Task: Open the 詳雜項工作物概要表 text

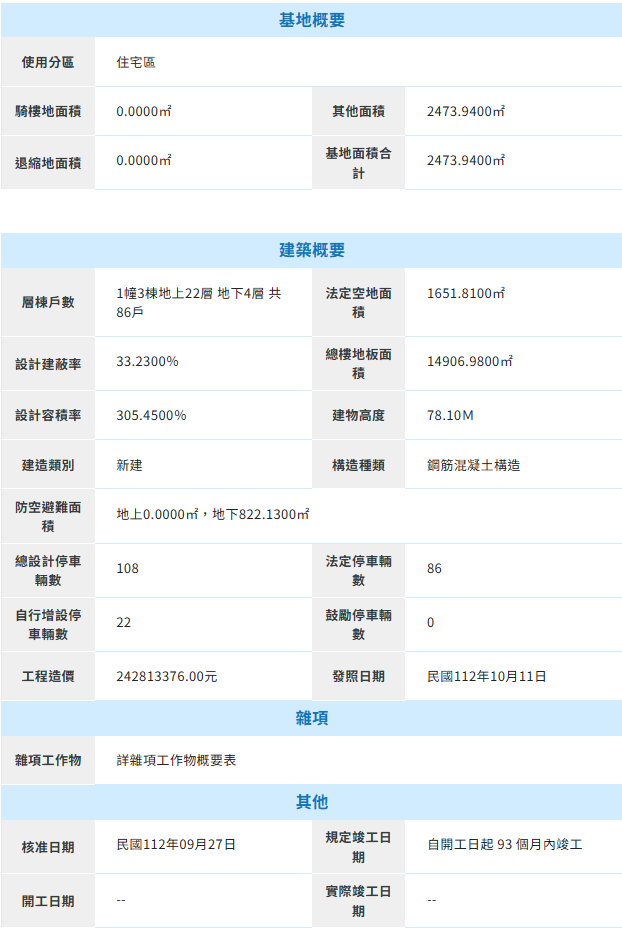Action: click(x=176, y=760)
